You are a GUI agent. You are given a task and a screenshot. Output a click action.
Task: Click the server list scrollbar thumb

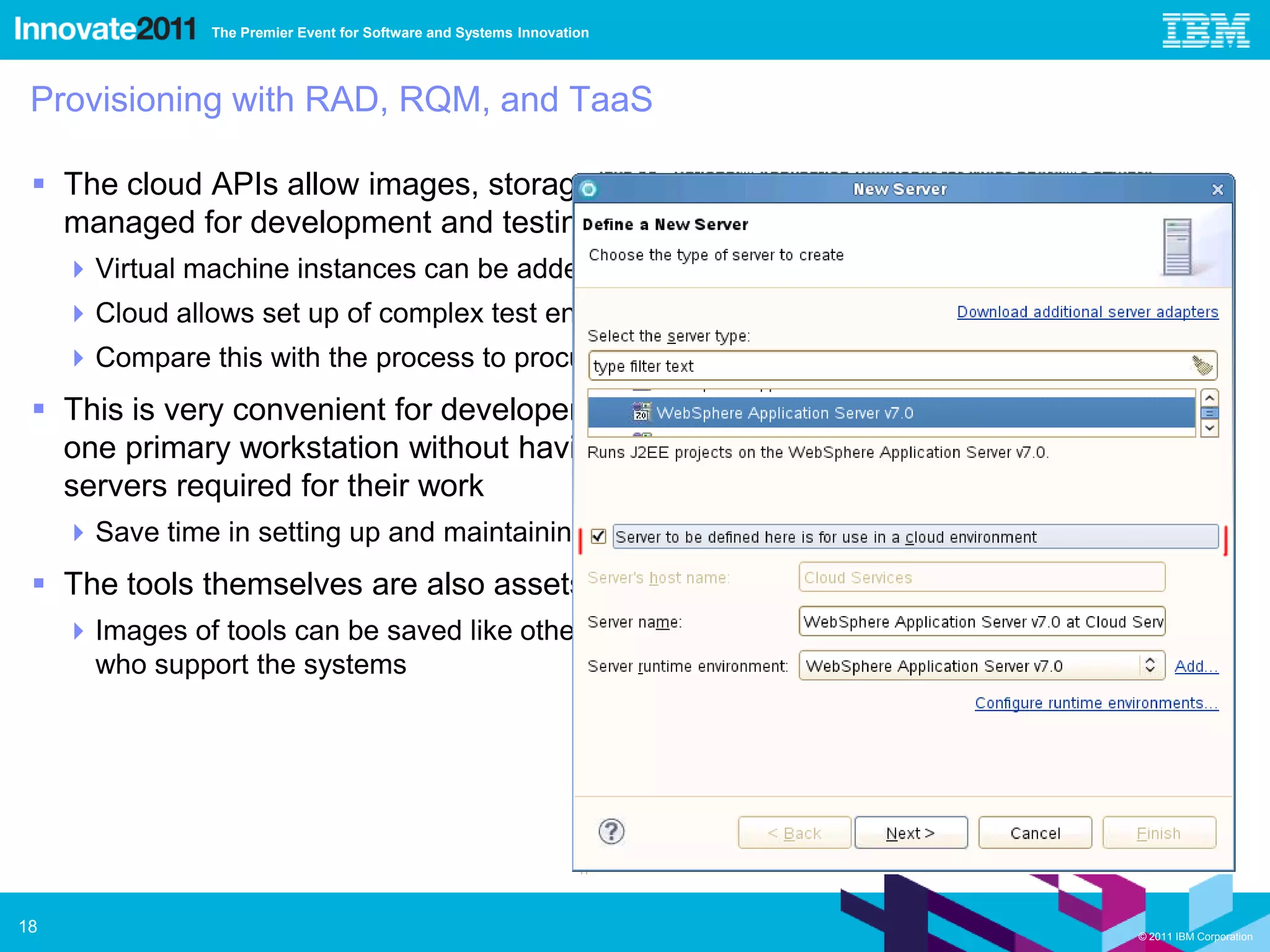click(x=1209, y=413)
